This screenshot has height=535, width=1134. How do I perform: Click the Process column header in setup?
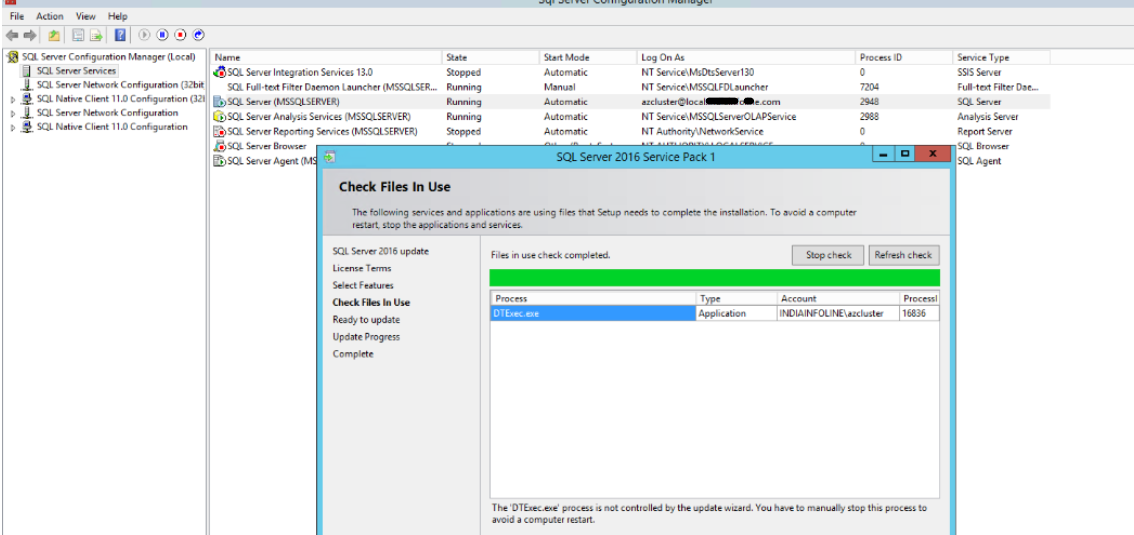(x=593, y=299)
